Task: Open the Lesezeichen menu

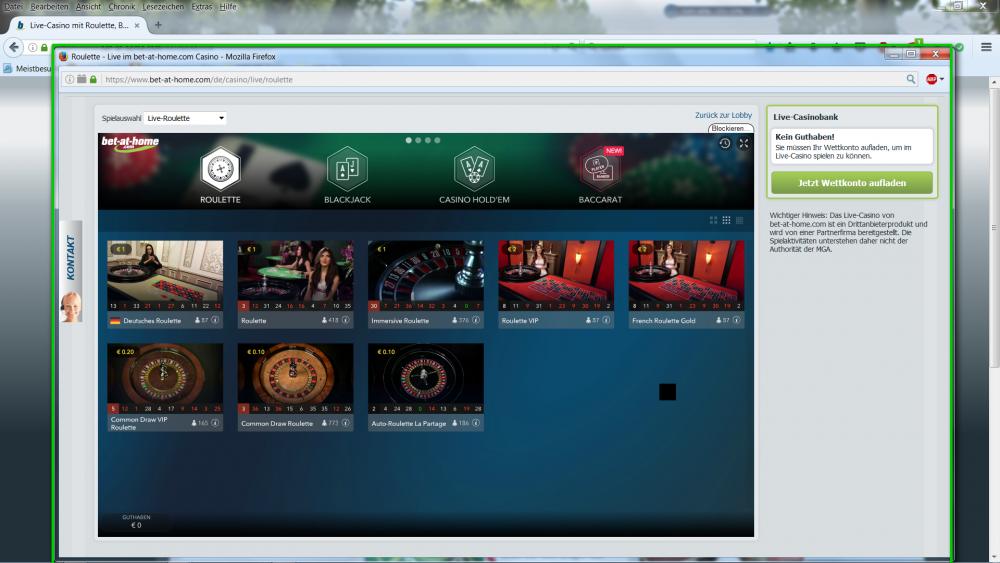Action: coord(163,6)
